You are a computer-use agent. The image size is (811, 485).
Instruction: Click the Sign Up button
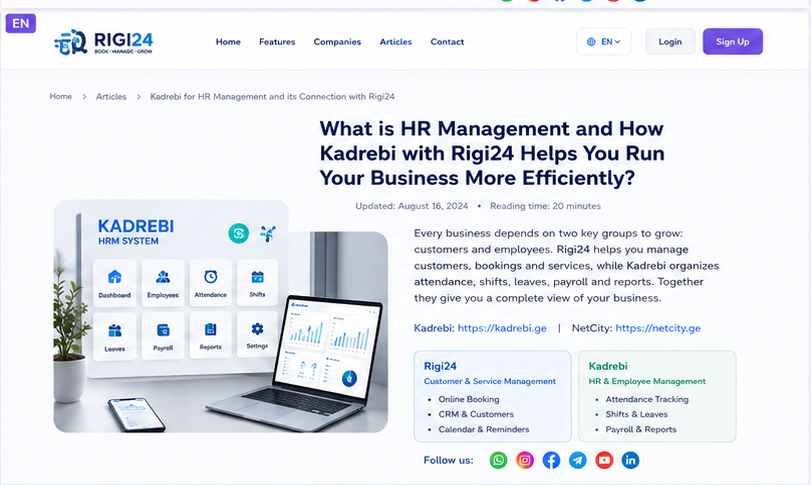coord(732,41)
